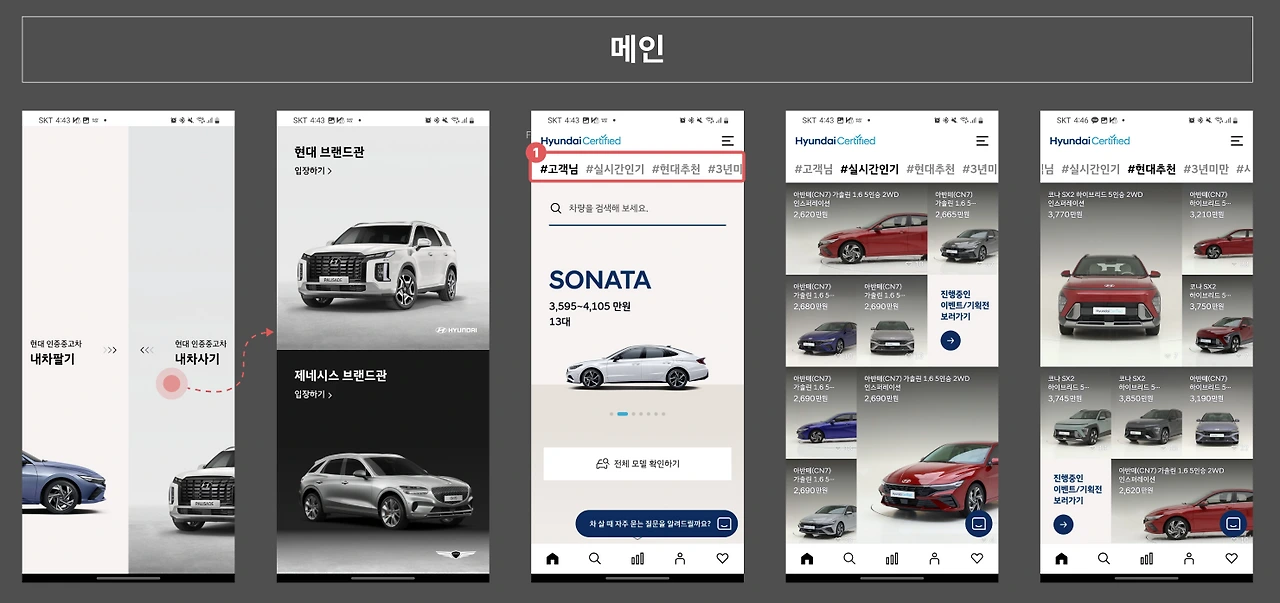Image resolution: width=1280 pixels, height=603 pixels.
Task: Tap the chat face icon in the FAQ bubble
Action: click(x=725, y=523)
